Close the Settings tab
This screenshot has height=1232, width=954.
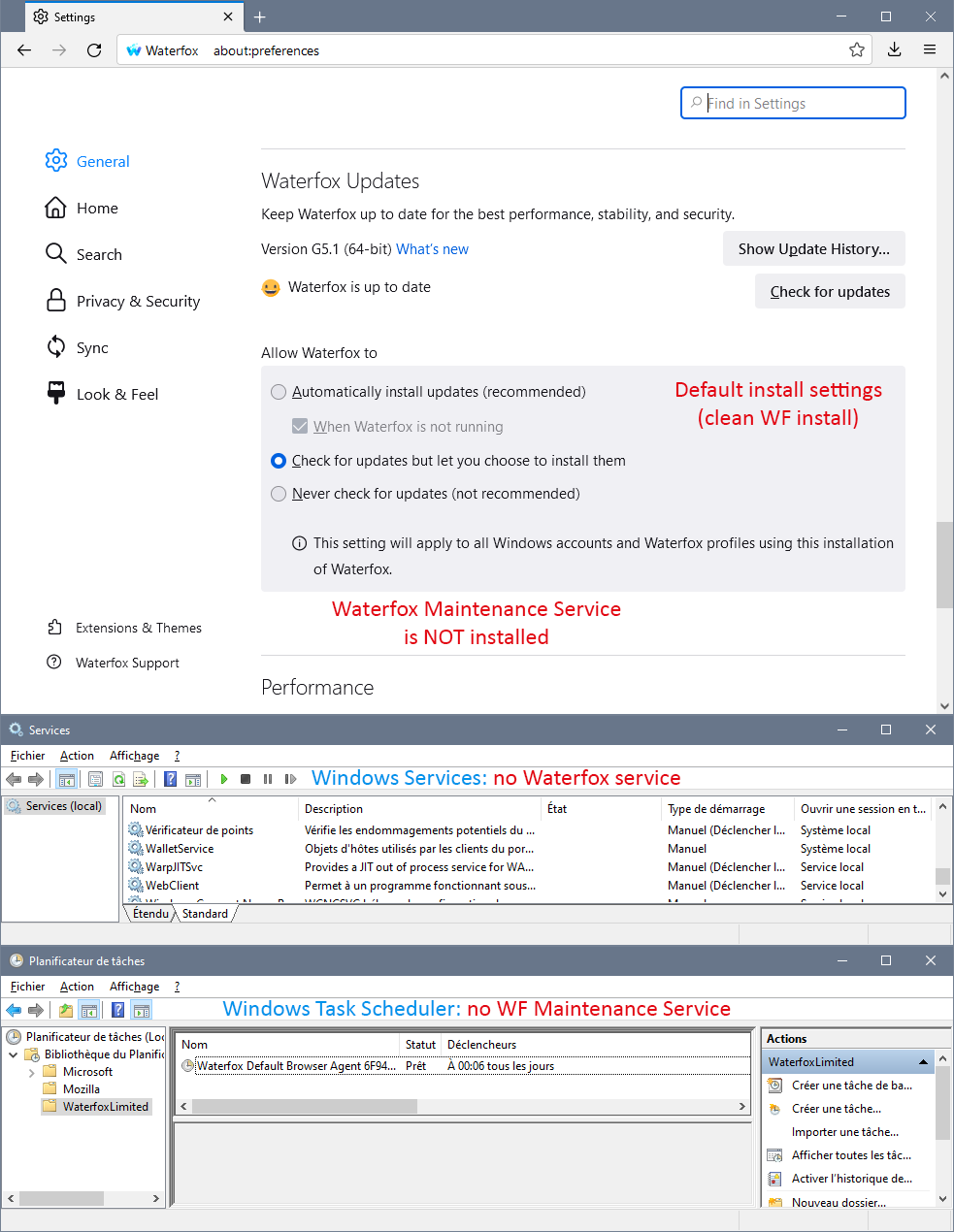228,16
